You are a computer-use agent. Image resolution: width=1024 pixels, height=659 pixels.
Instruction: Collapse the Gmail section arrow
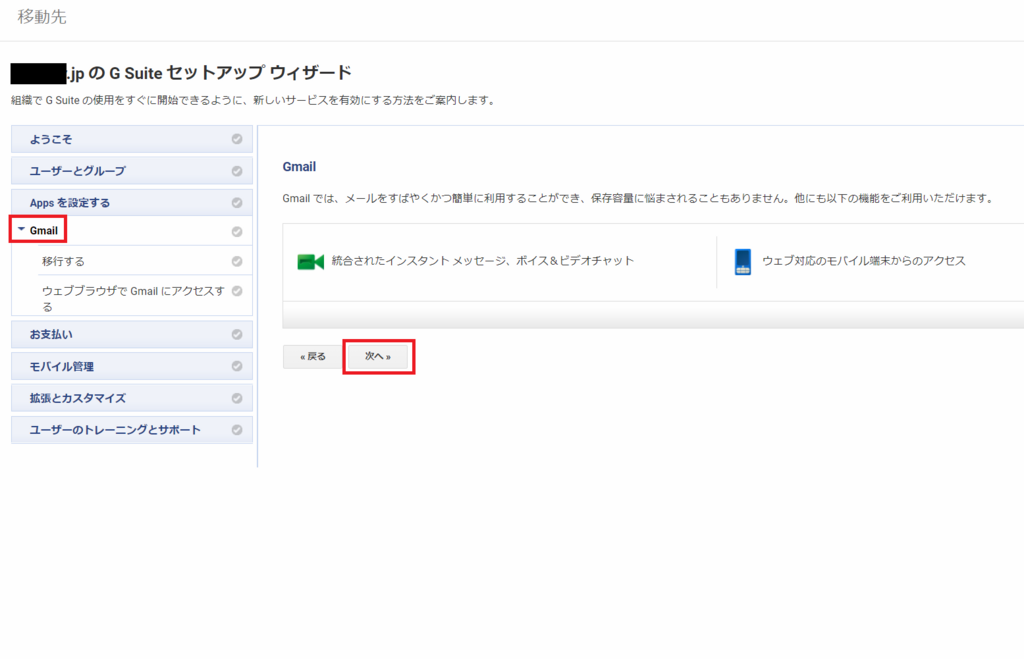pyautogui.click(x=22, y=230)
